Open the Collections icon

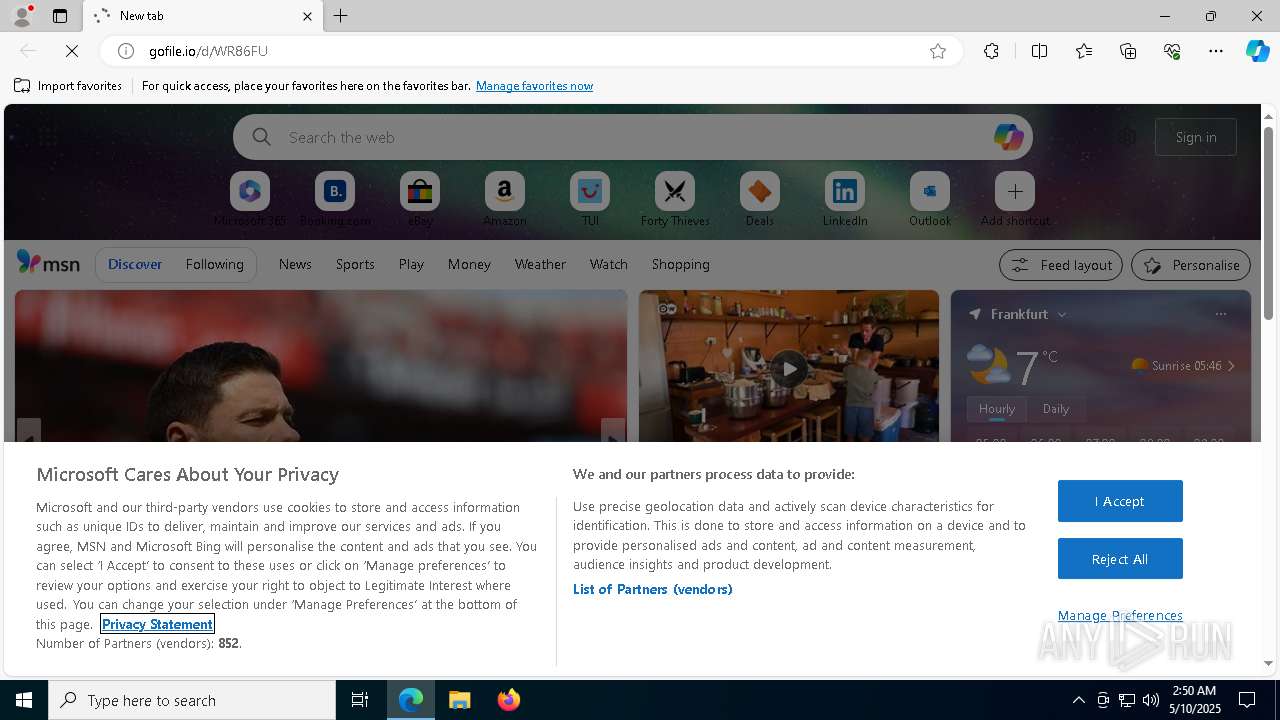(x=1128, y=51)
